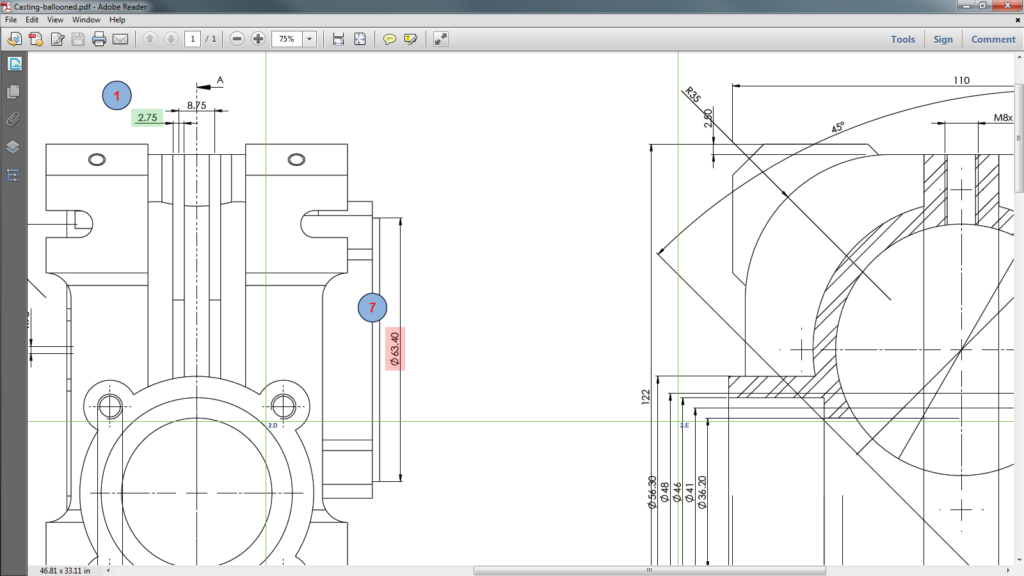Click the Print file icon

(x=99, y=39)
